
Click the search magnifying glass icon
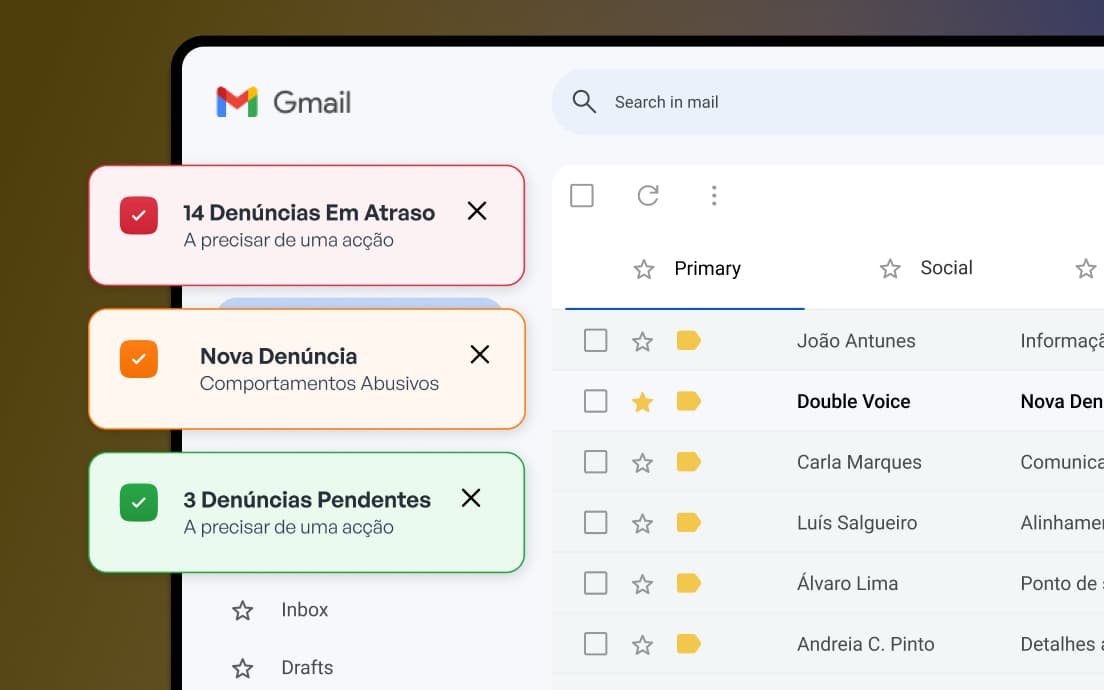[x=584, y=101]
